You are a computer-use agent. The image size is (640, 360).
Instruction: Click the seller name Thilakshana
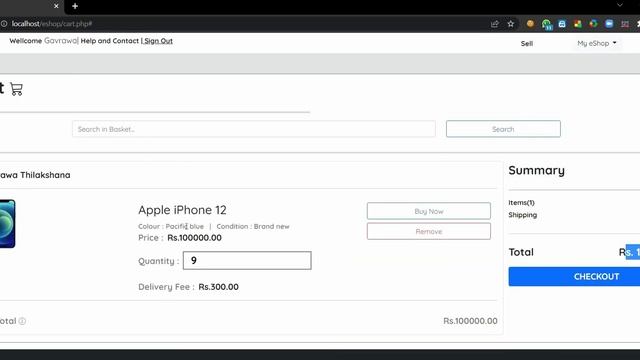(x=45, y=175)
